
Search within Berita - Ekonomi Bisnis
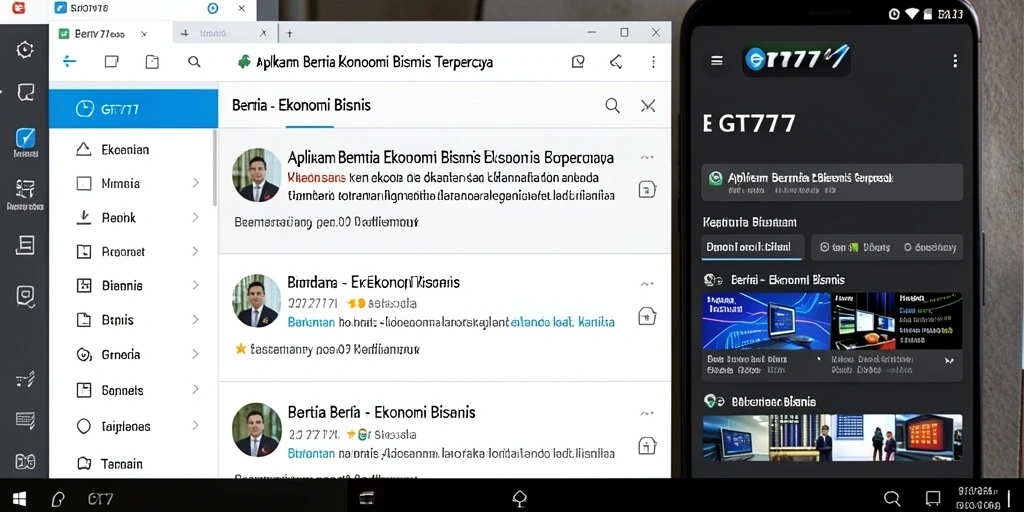tap(612, 106)
